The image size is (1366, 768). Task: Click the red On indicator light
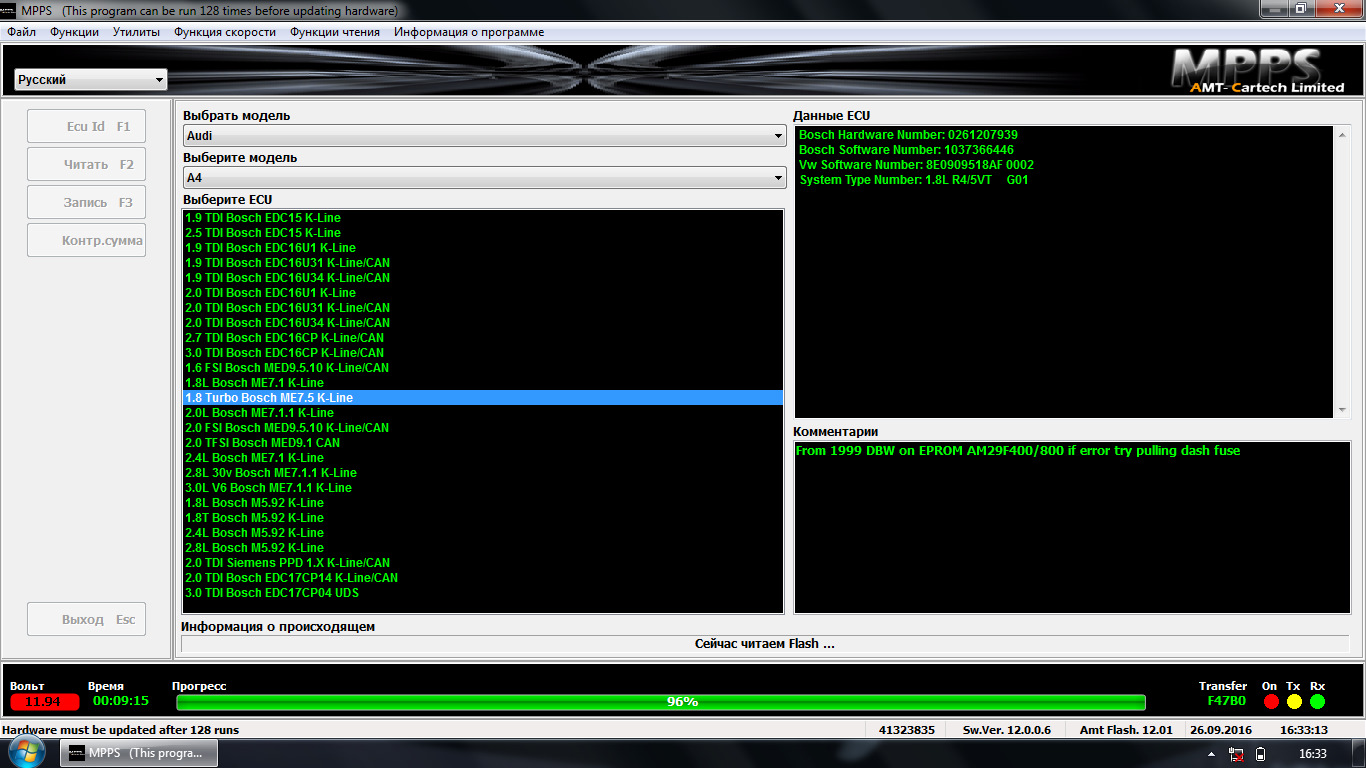point(1271,702)
